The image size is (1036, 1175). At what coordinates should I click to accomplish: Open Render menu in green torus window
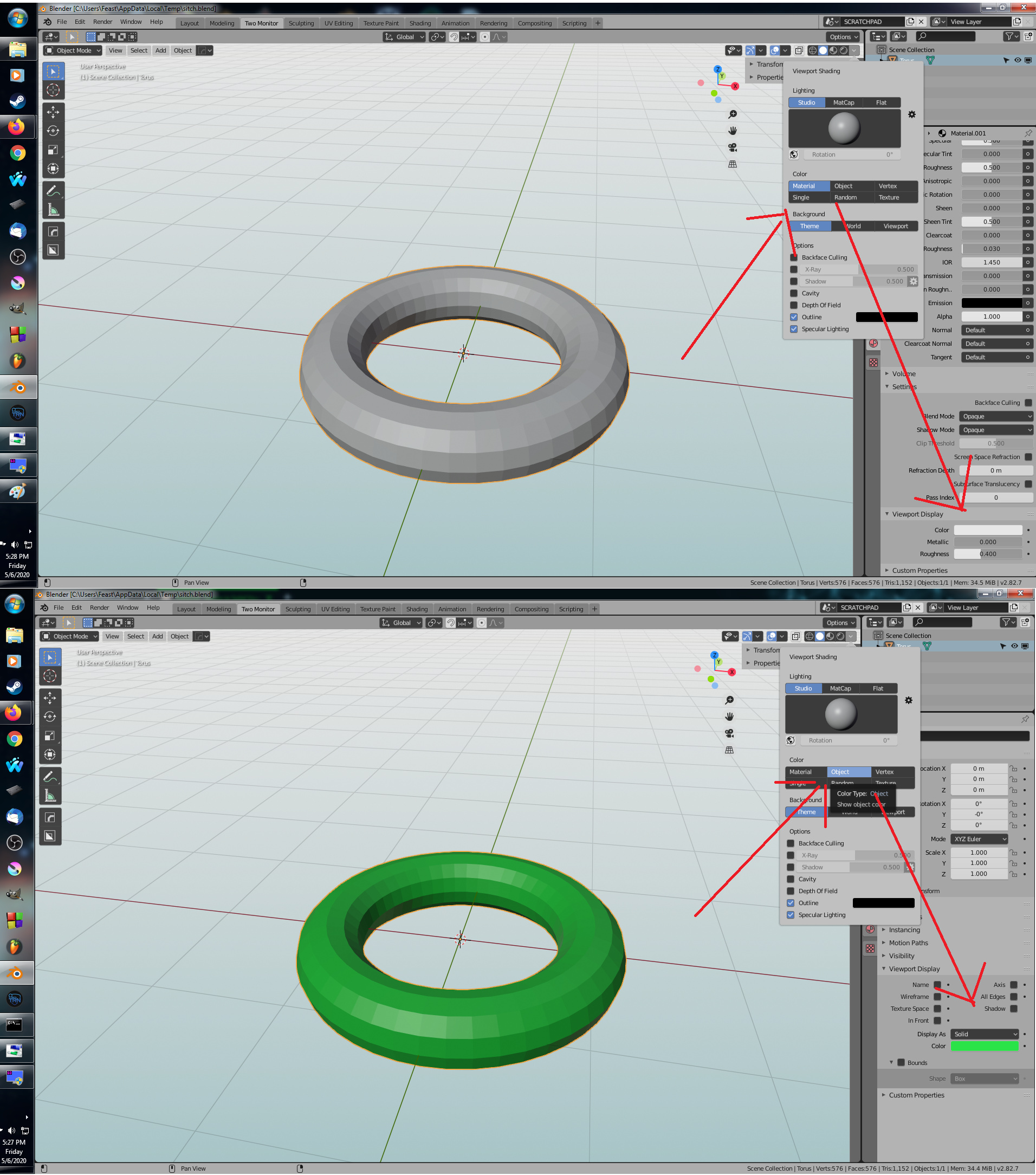99,608
